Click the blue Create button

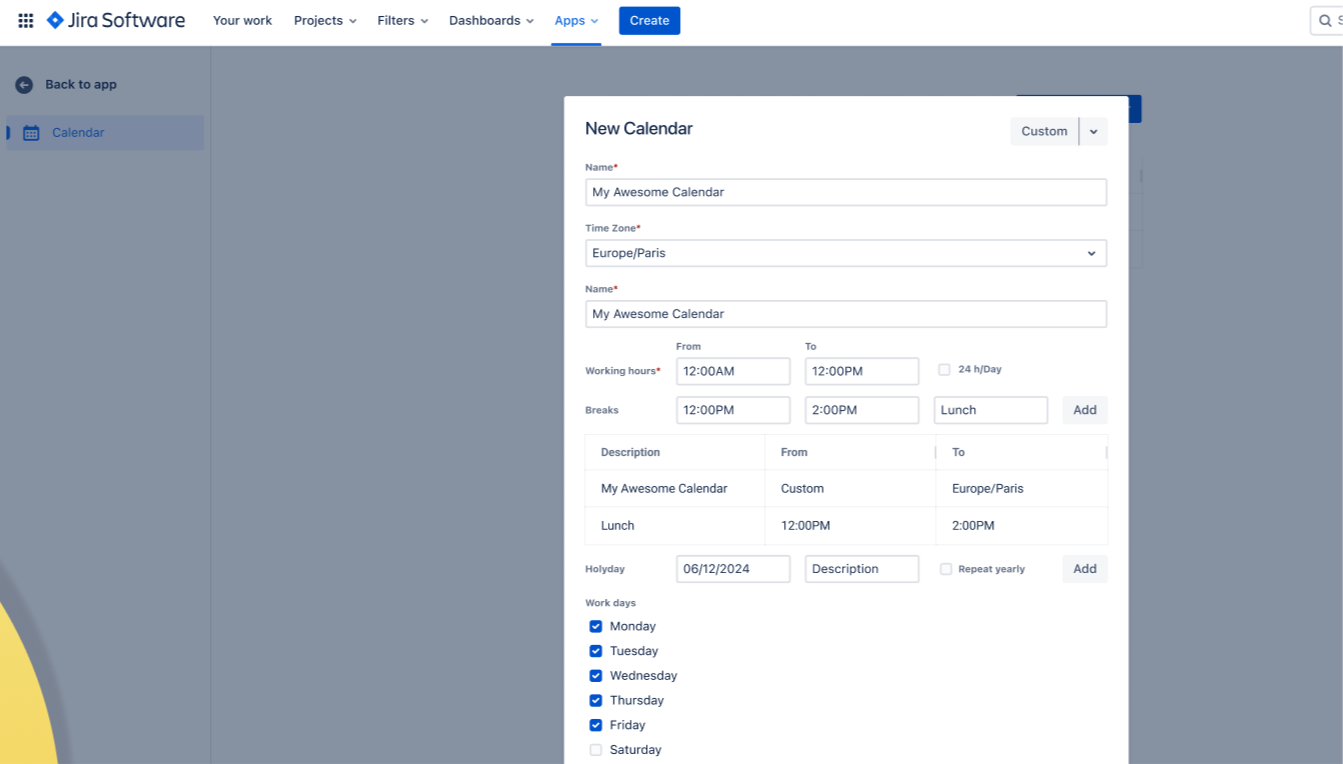click(x=649, y=20)
